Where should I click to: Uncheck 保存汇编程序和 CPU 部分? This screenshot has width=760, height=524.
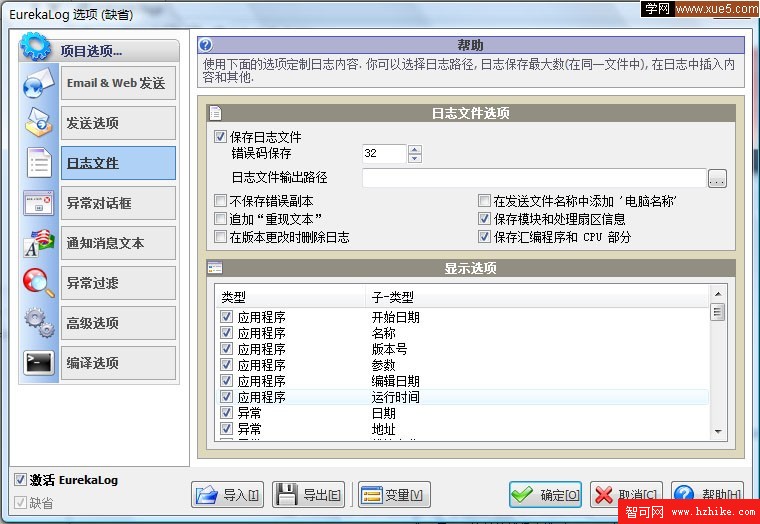click(x=484, y=237)
